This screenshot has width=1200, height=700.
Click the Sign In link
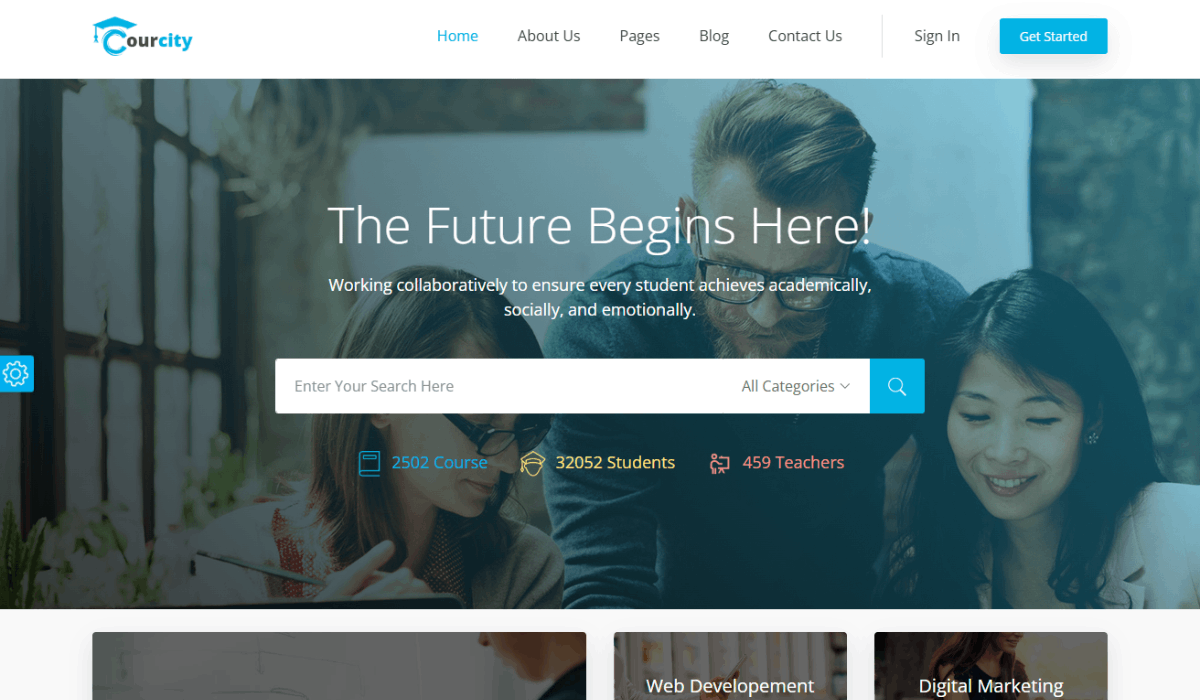937,36
